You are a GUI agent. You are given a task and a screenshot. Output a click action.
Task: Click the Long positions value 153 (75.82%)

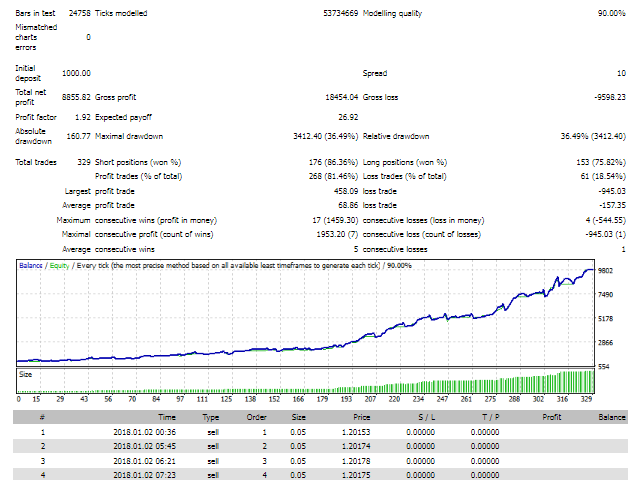(x=601, y=162)
